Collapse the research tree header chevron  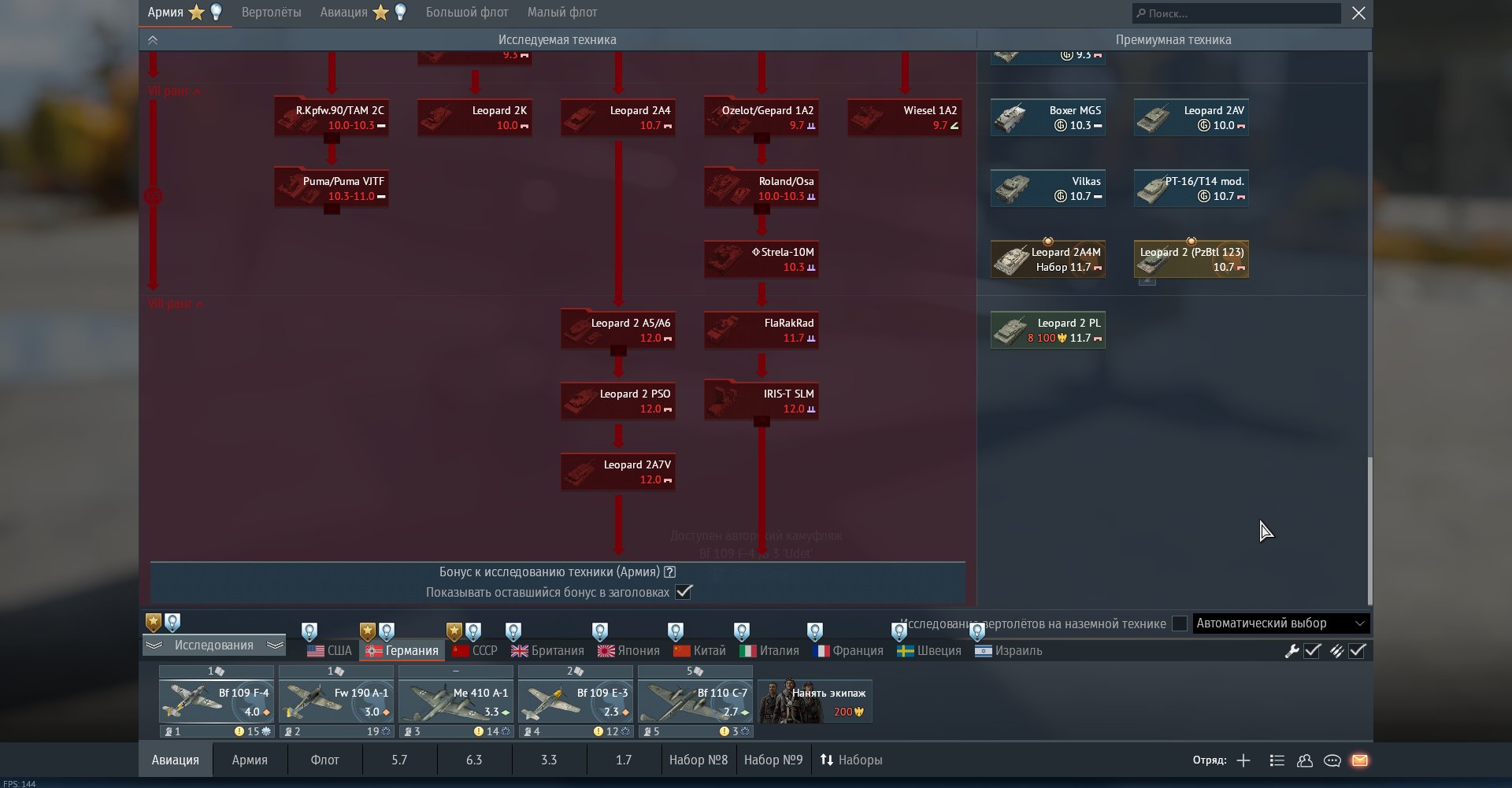coord(153,40)
